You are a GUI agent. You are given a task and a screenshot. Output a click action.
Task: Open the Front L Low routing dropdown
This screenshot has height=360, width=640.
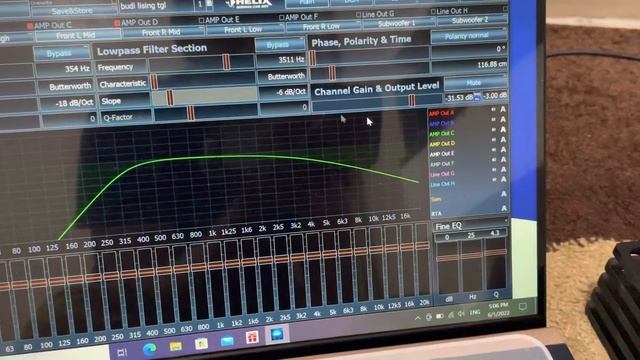click(245, 29)
